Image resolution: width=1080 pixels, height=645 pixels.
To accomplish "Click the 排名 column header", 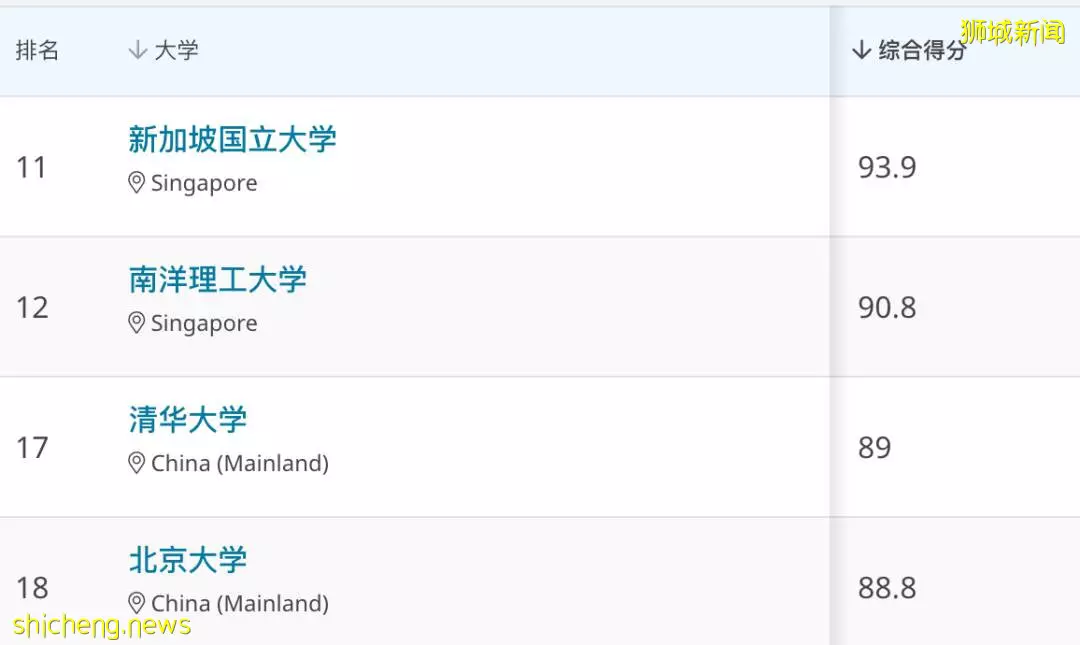I will pyautogui.click(x=37, y=50).
